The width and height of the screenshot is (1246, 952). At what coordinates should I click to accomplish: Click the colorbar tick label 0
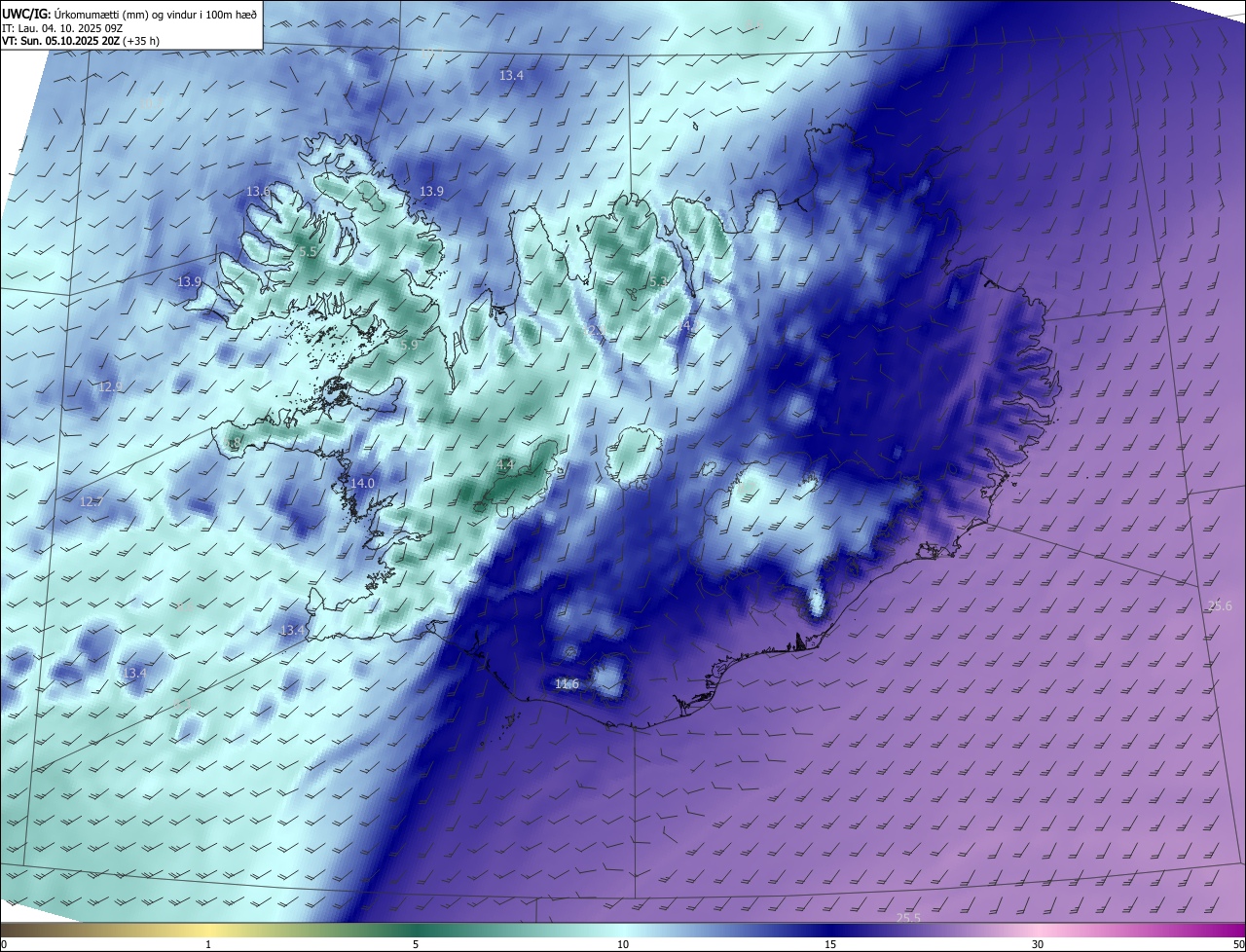[4, 944]
